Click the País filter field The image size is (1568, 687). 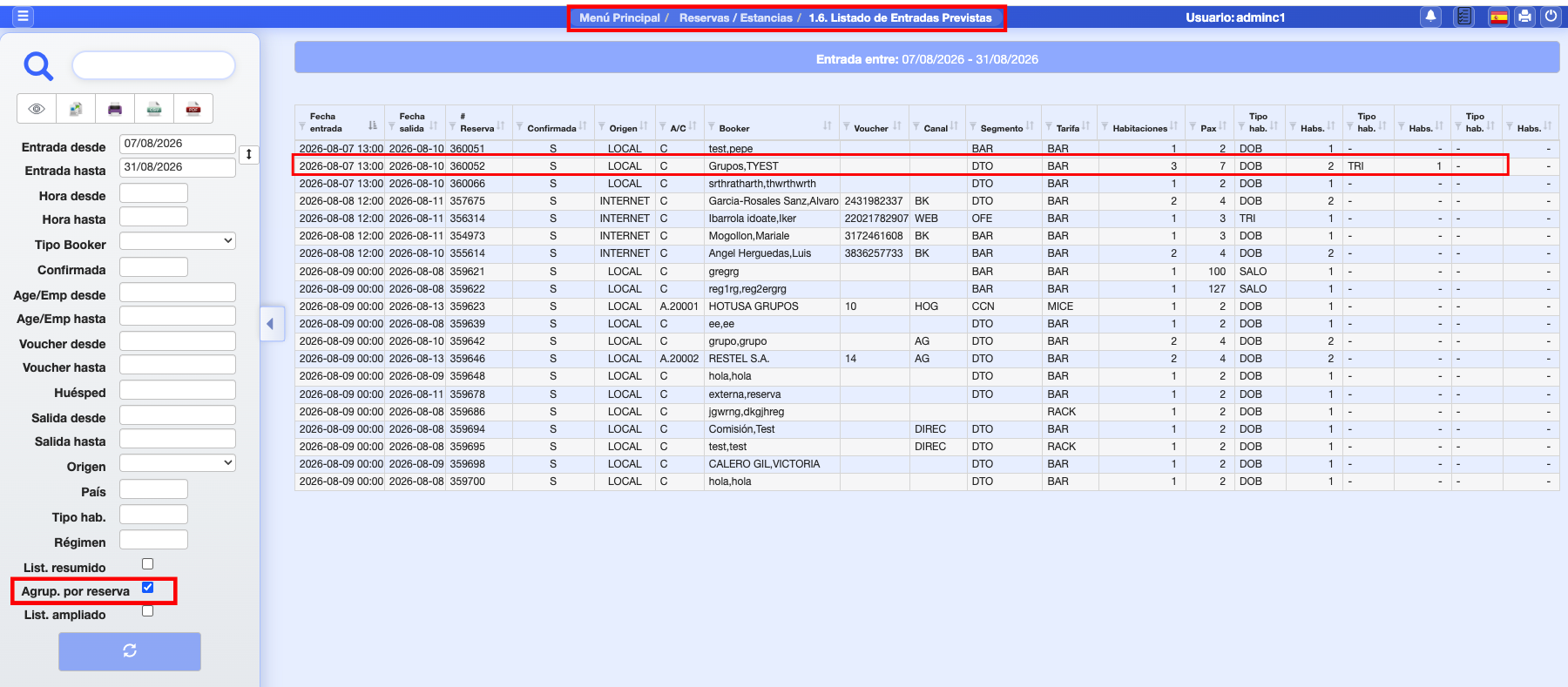pos(153,489)
